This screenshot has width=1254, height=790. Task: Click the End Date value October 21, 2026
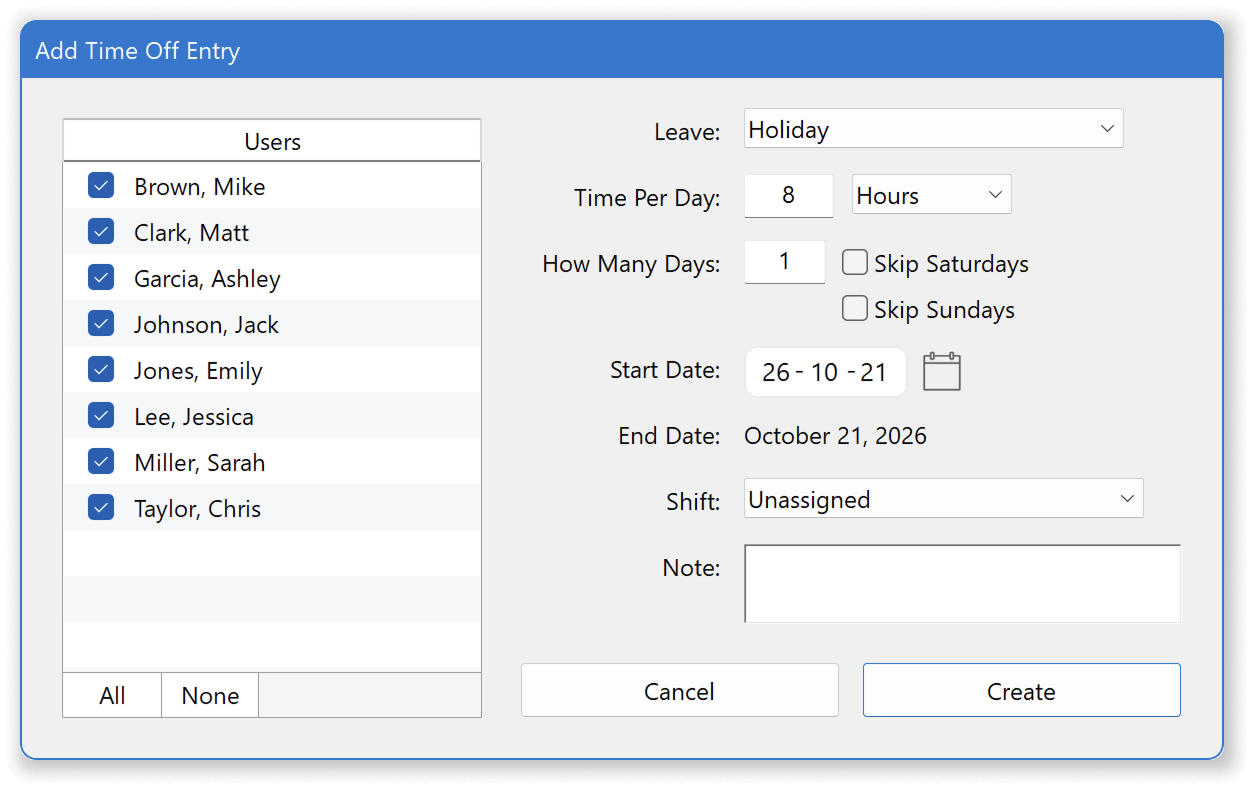pyautogui.click(x=835, y=436)
